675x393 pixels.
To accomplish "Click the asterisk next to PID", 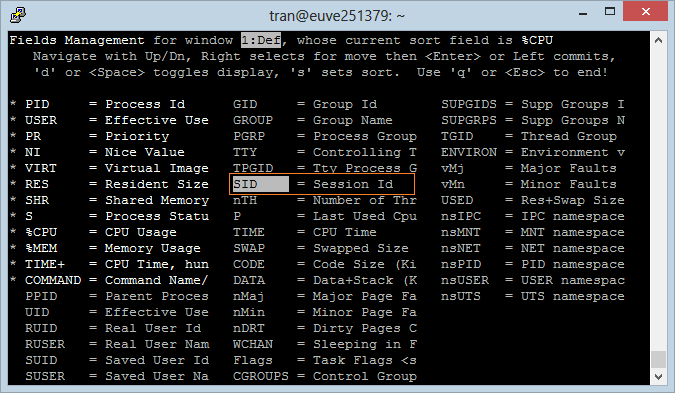I will pos(13,104).
